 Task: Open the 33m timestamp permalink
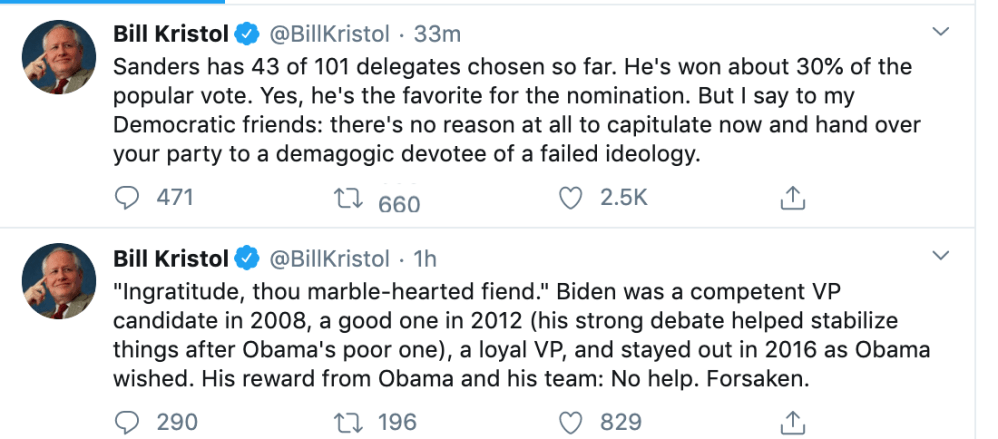pyautogui.click(x=437, y=34)
